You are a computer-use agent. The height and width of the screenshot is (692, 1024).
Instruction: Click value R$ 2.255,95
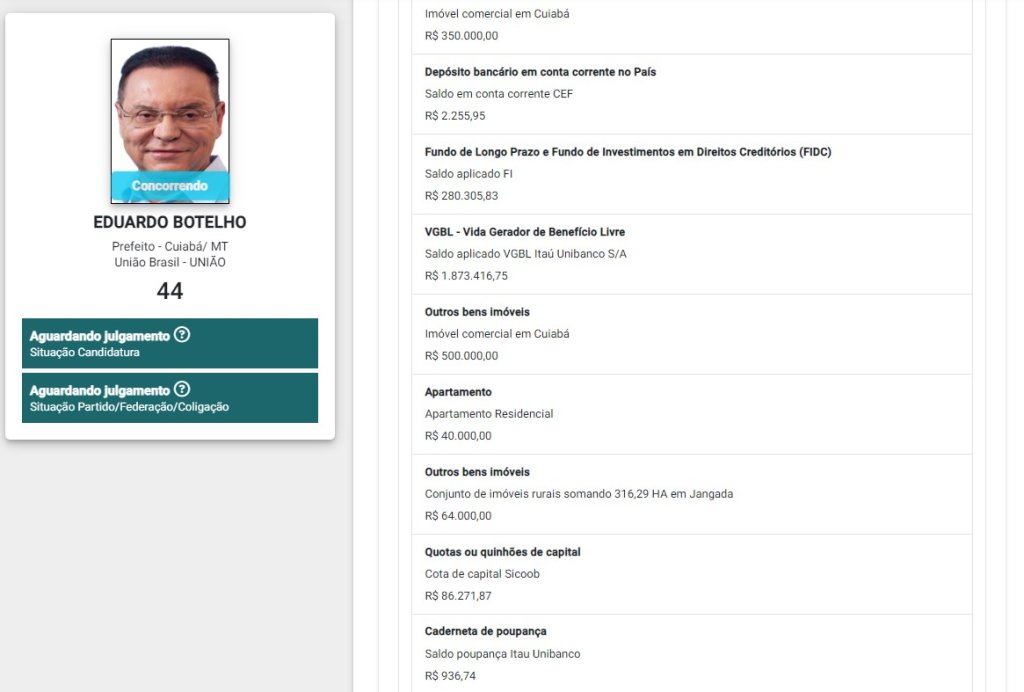pyautogui.click(x=455, y=116)
